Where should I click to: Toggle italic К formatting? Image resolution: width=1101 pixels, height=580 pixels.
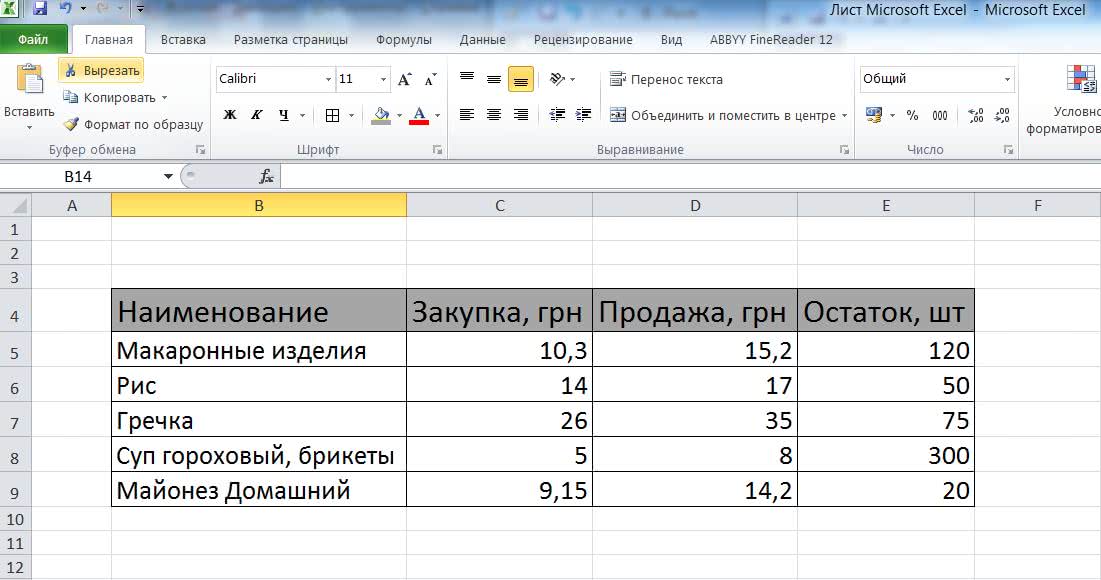tap(257, 114)
